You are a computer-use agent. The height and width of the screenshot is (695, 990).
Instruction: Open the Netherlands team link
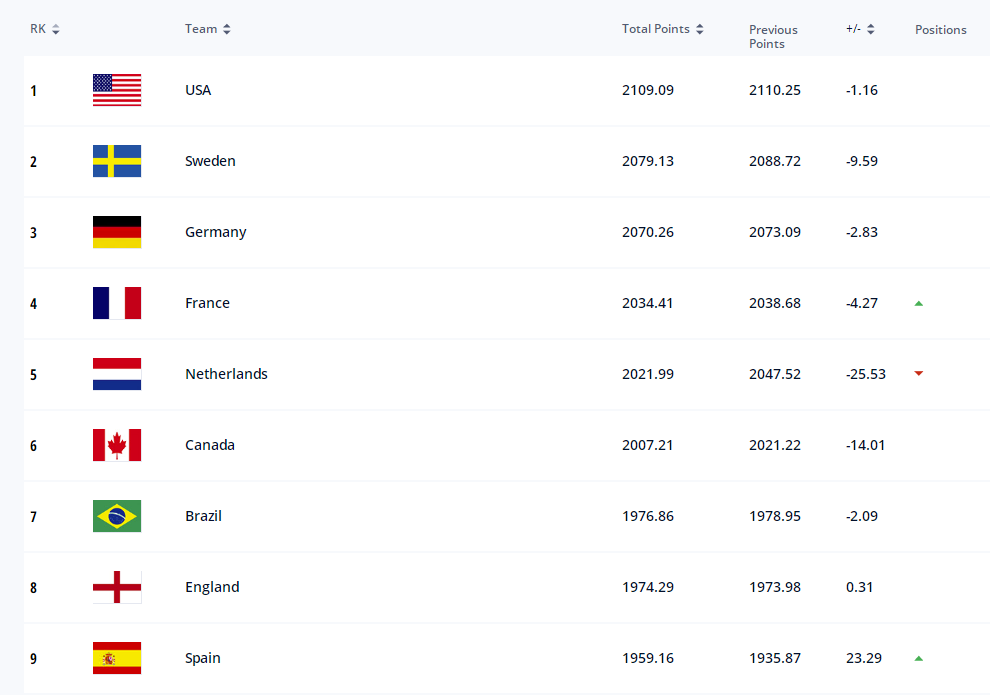coord(226,374)
